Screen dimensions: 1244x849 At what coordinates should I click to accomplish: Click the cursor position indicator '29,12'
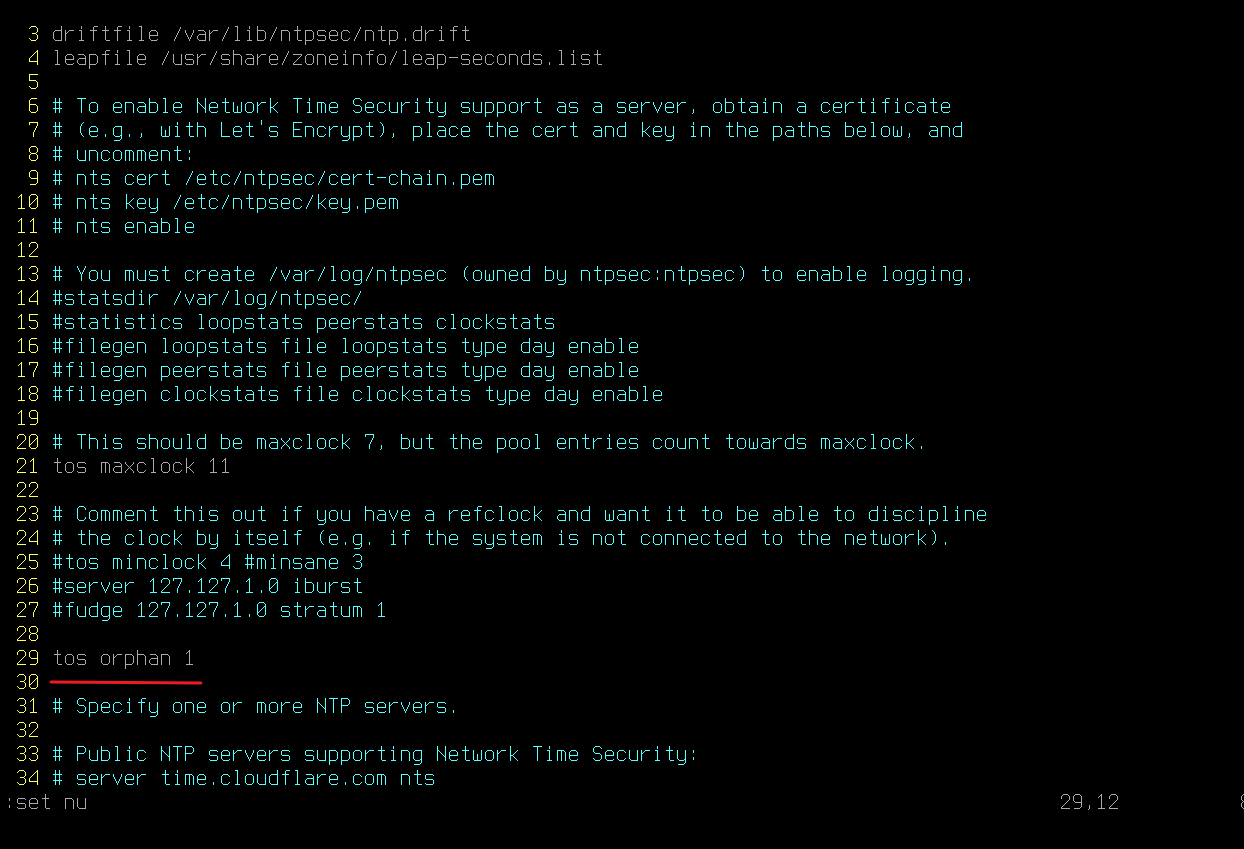click(x=1089, y=802)
